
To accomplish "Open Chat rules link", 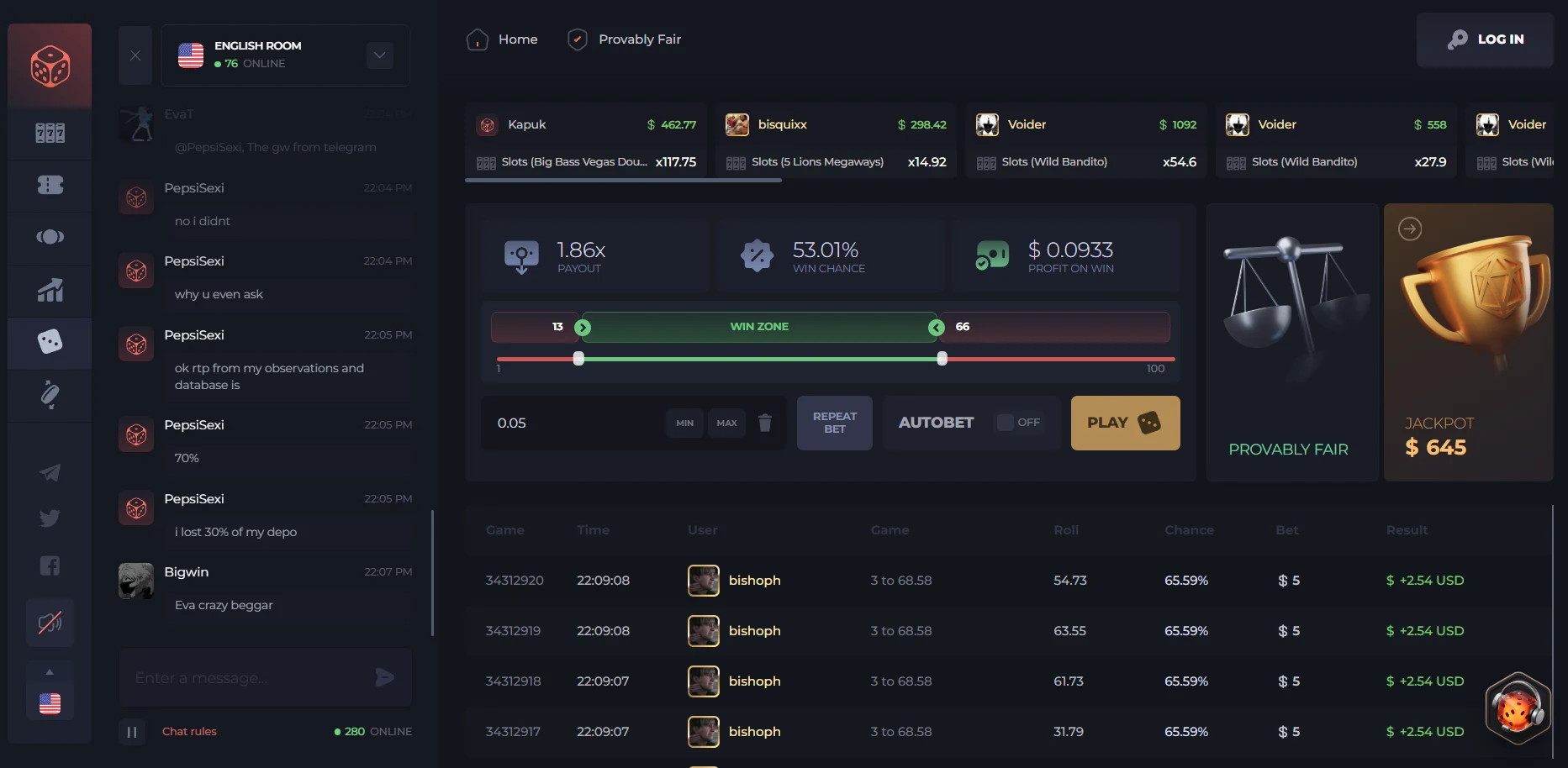I will [x=189, y=732].
